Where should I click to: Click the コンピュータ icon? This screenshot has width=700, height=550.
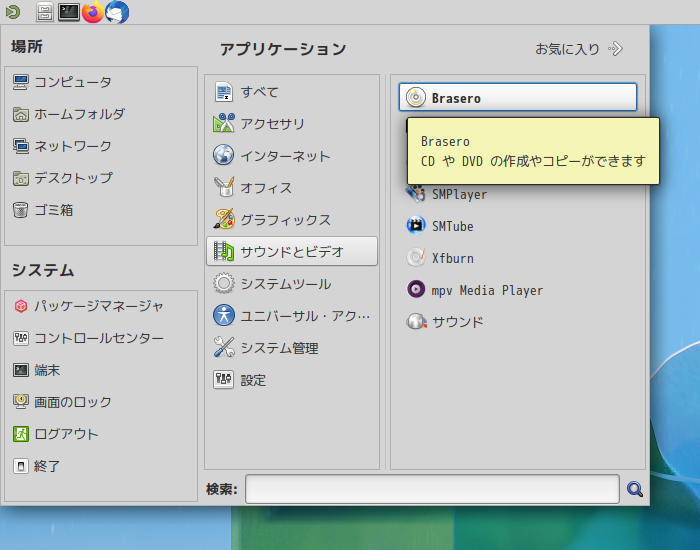[x=21, y=82]
